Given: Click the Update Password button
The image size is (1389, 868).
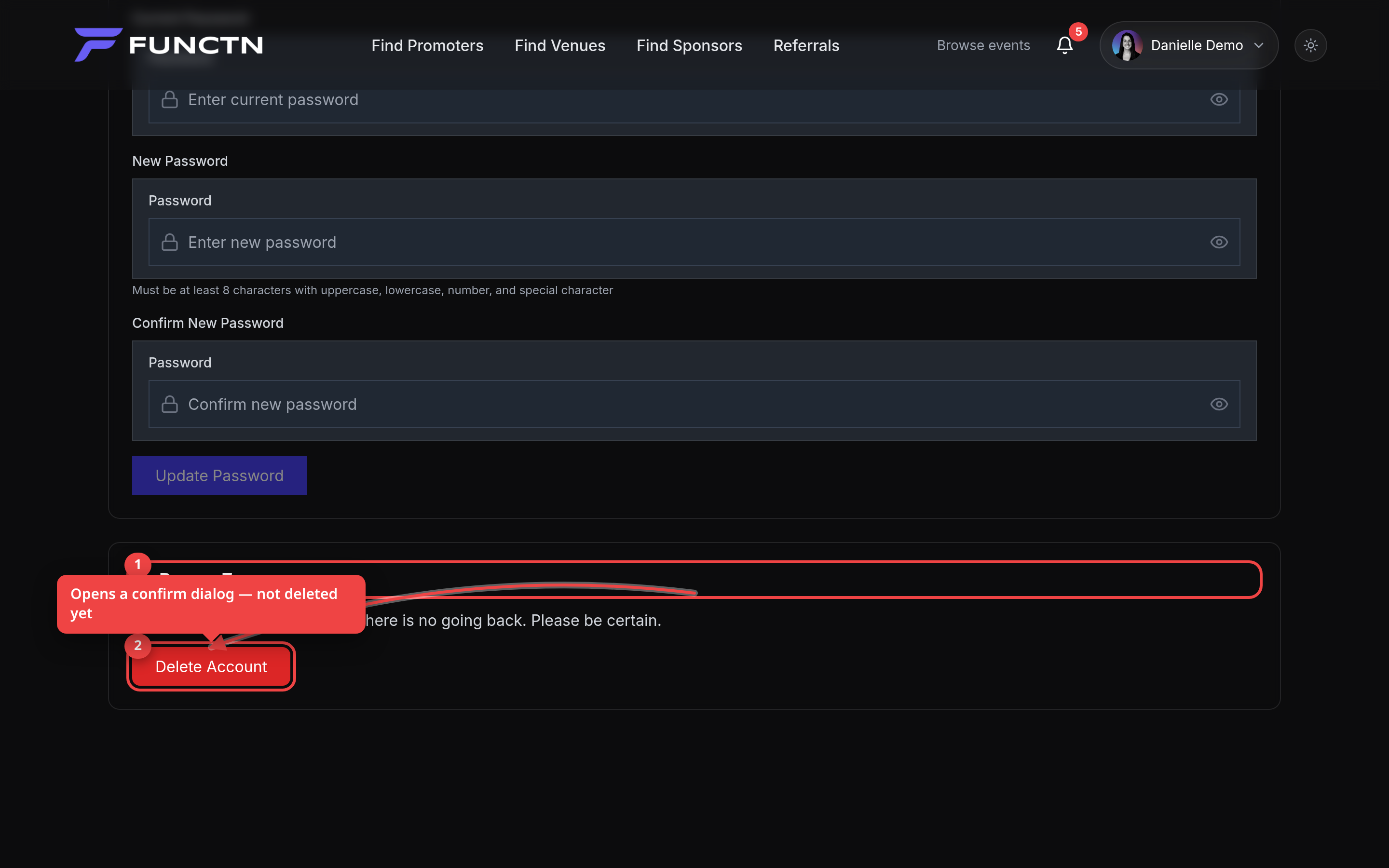Looking at the screenshot, I should [x=219, y=475].
